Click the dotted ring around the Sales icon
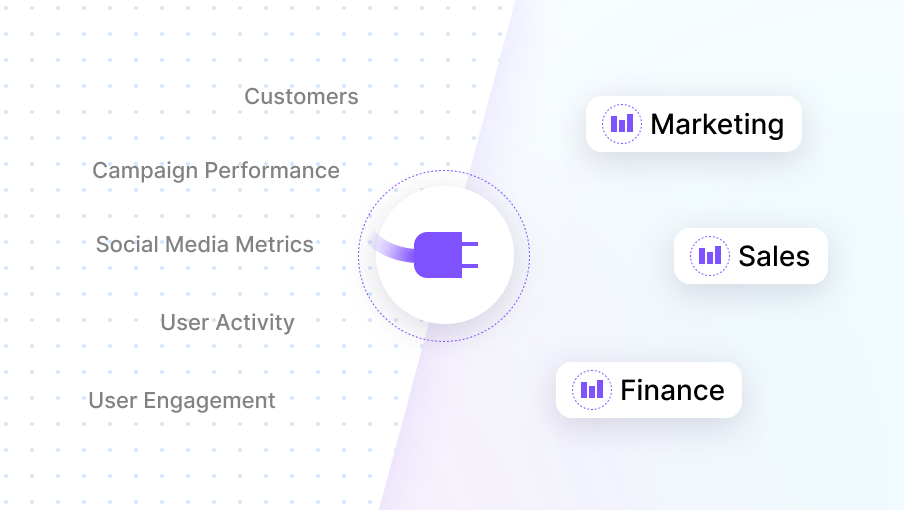 (x=710, y=237)
